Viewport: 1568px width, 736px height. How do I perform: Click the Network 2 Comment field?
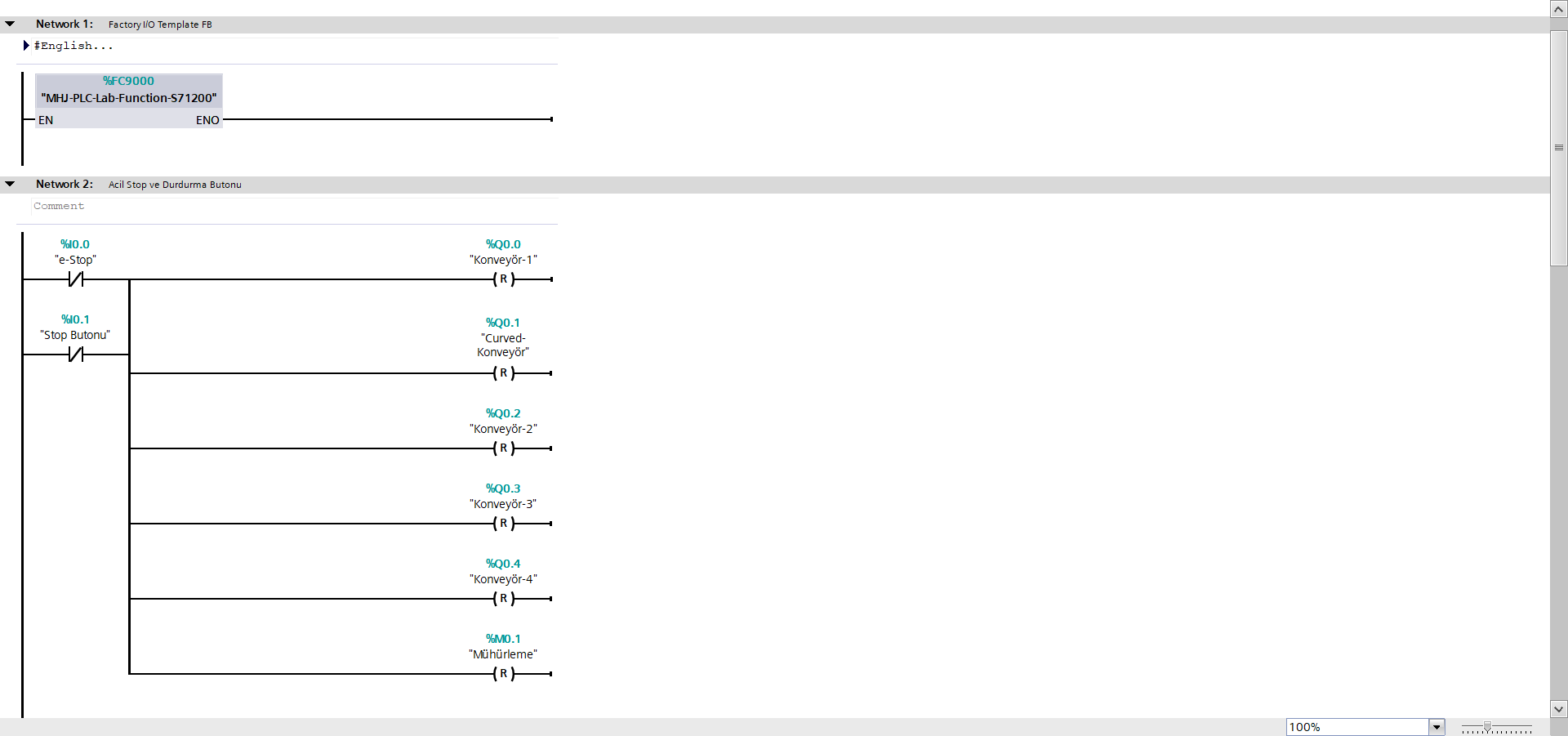tap(59, 207)
